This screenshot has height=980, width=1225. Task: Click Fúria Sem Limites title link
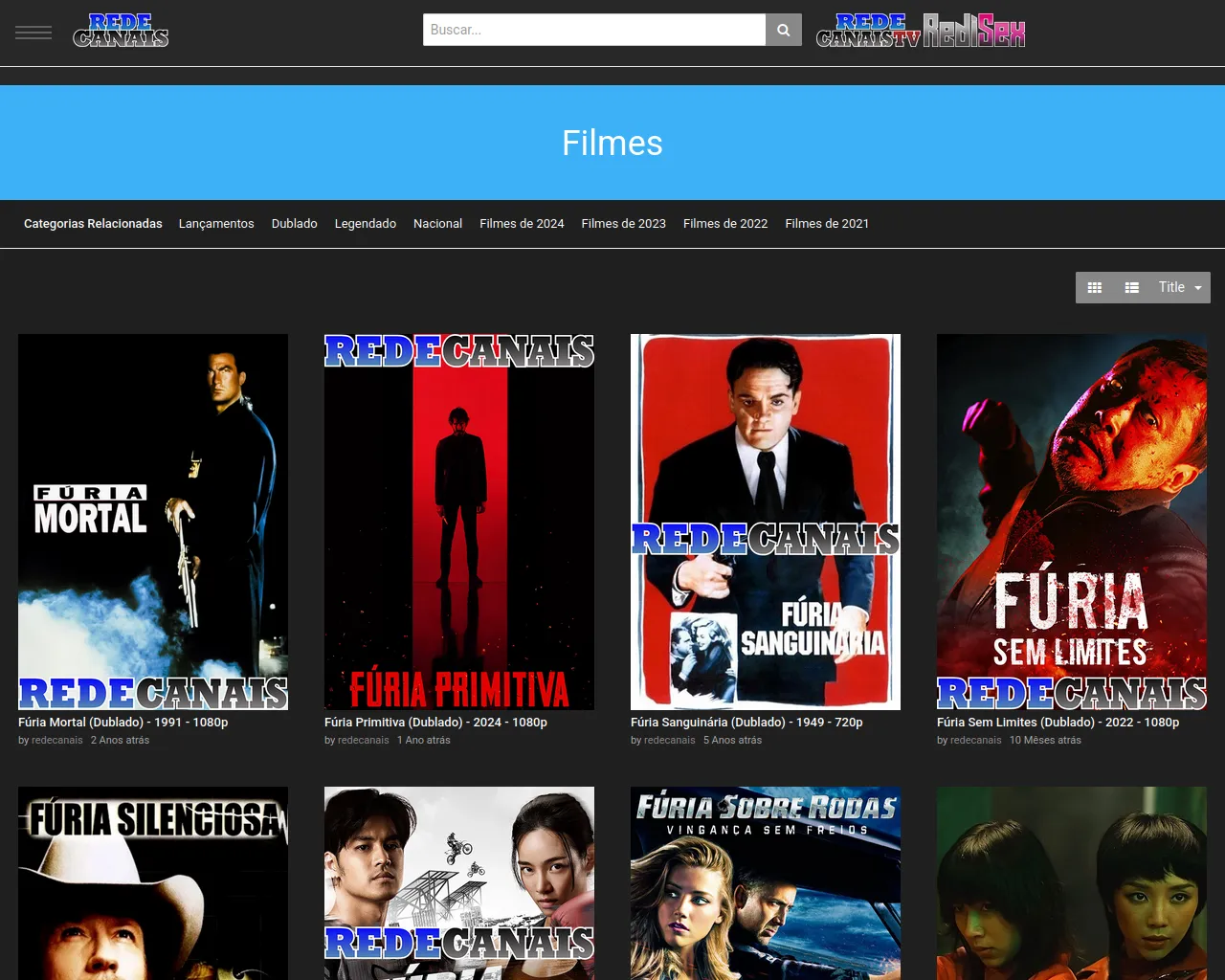tap(1058, 723)
